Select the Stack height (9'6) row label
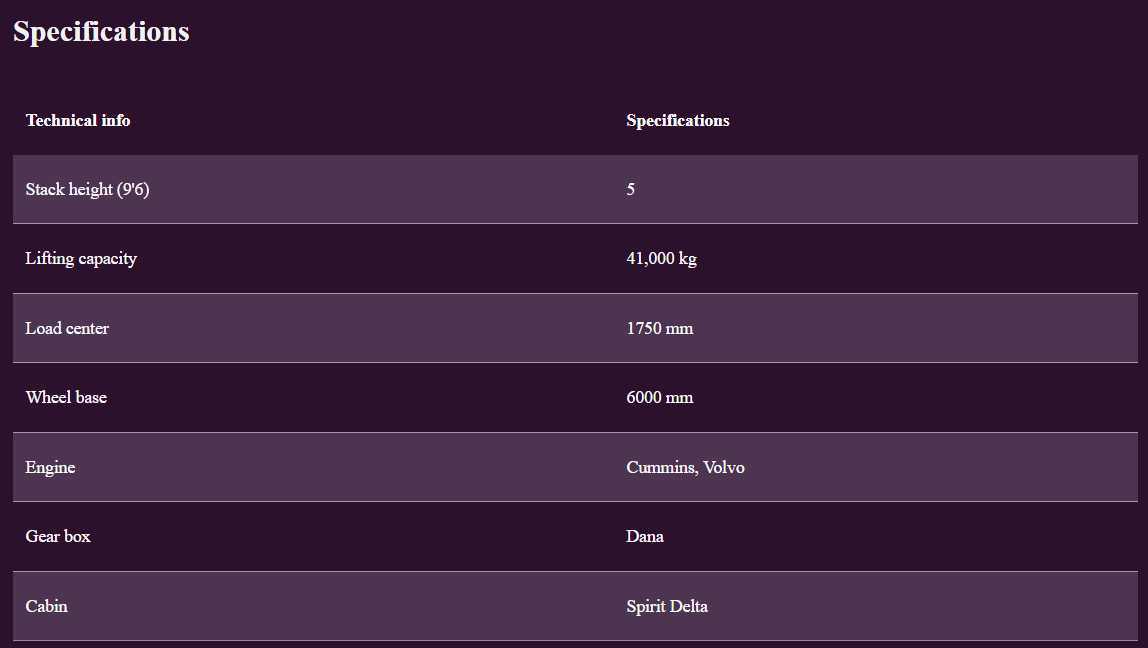1148x648 pixels. pos(87,189)
